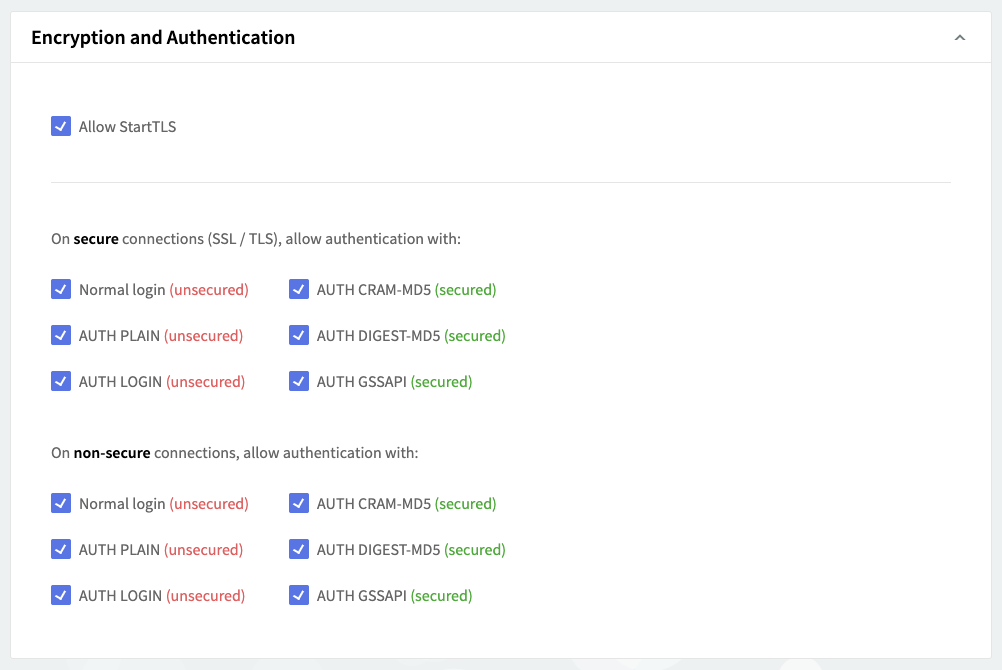1002x670 pixels.
Task: Click the Encryption and Authentication heading
Action: (163, 38)
